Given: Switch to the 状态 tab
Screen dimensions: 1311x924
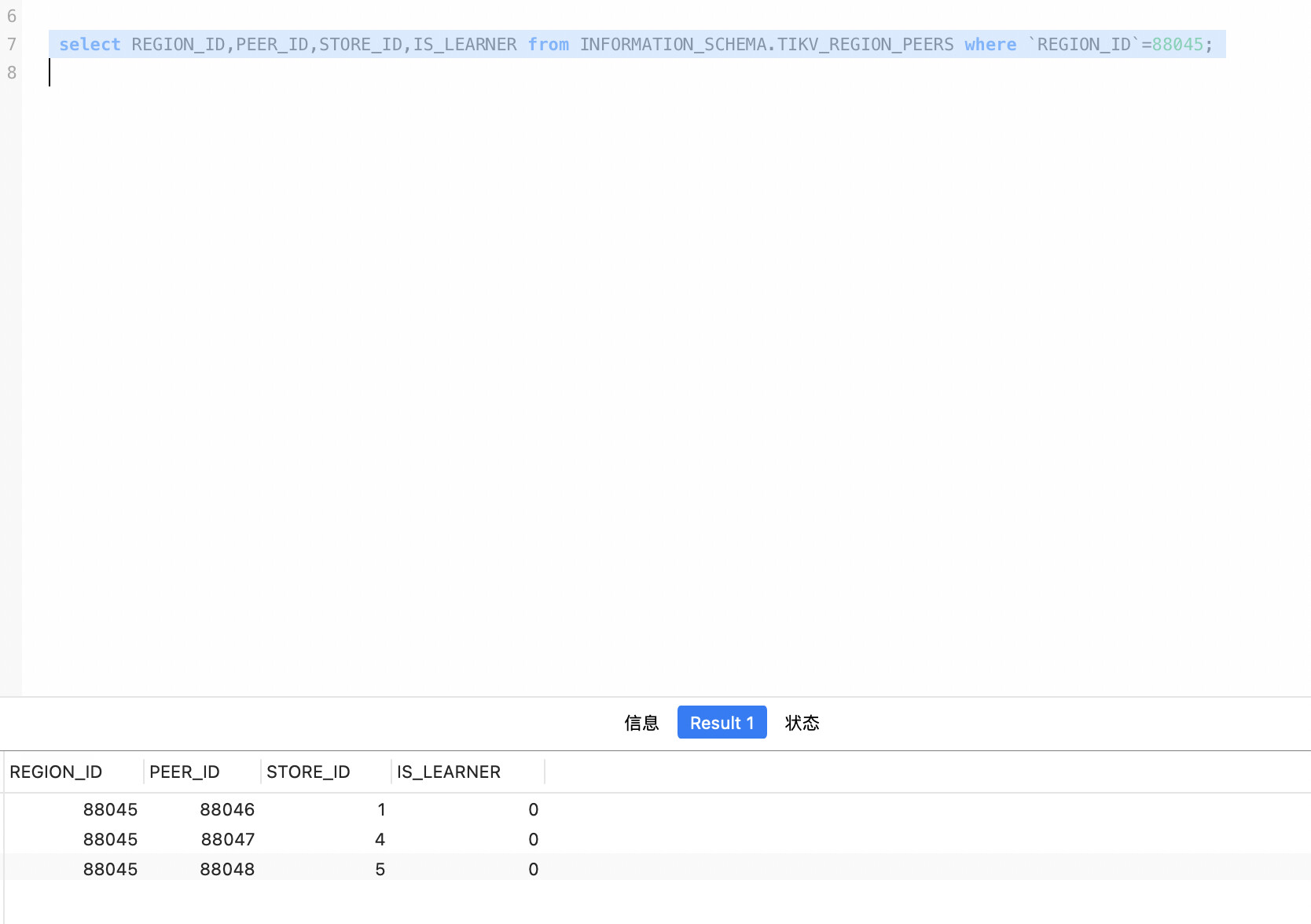Looking at the screenshot, I should 802,723.
